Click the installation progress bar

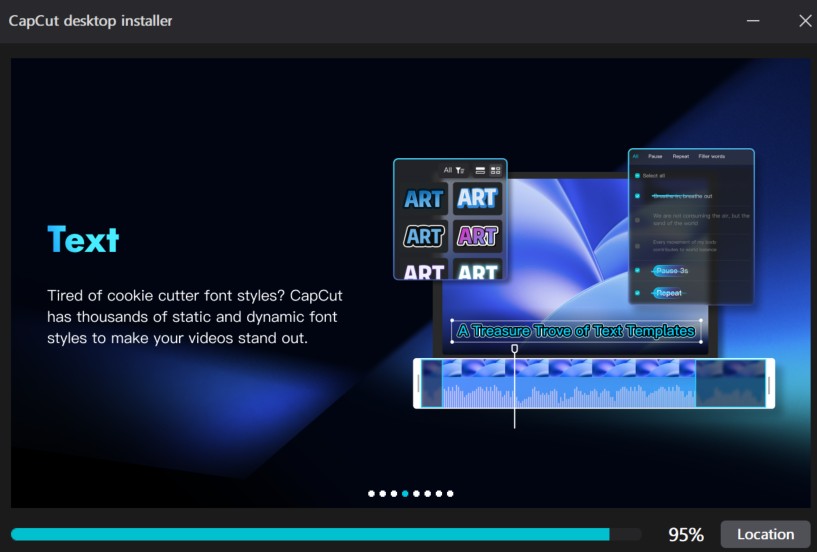pos(326,534)
